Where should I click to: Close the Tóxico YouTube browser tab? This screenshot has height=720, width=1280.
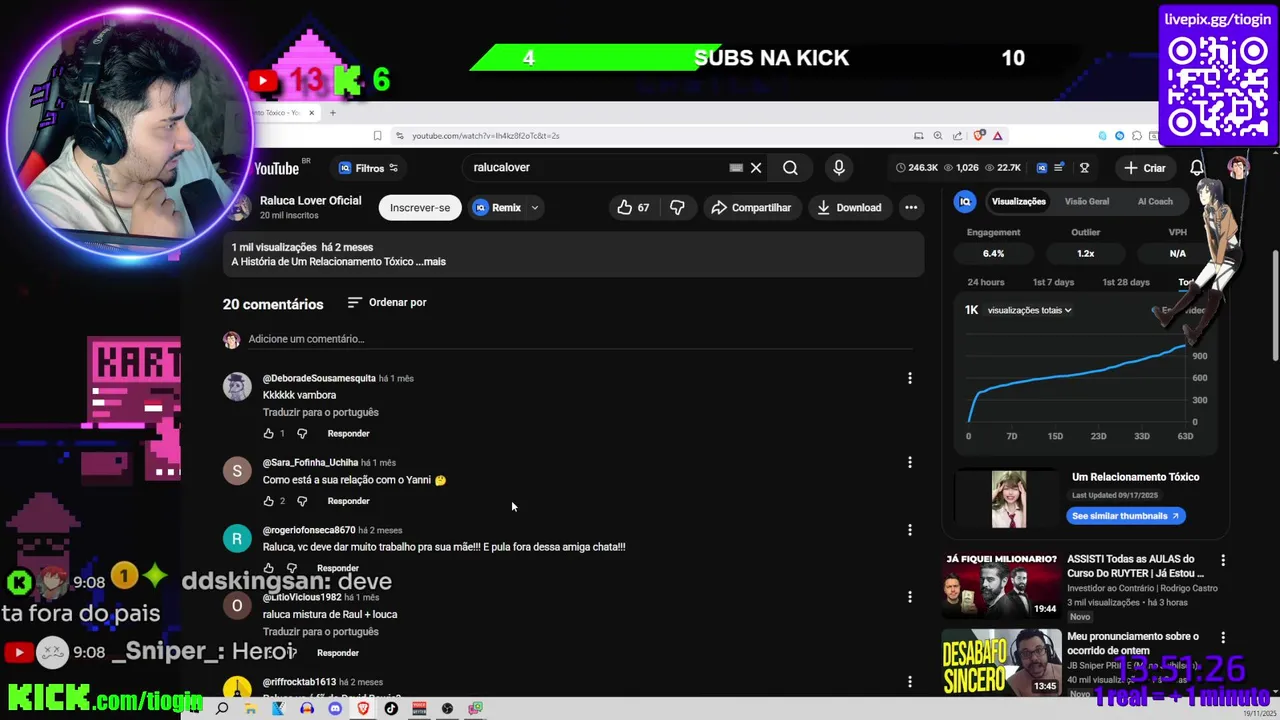pyautogui.click(x=311, y=113)
